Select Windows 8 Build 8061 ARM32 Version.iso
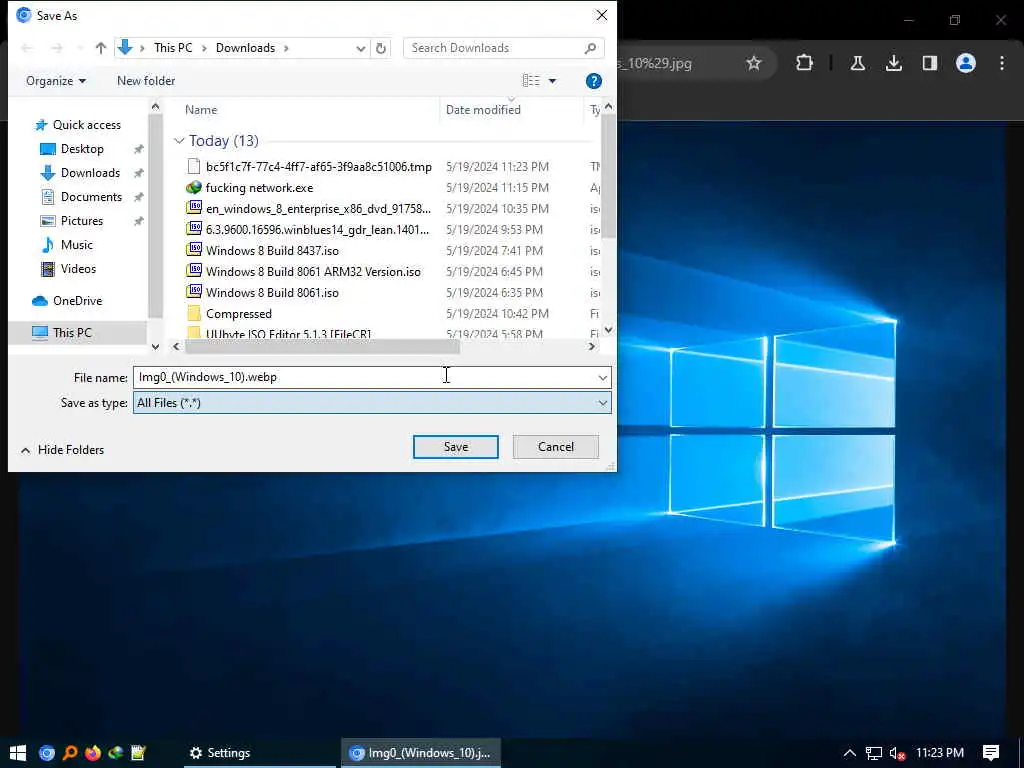Image resolution: width=1024 pixels, height=768 pixels. pos(313,272)
